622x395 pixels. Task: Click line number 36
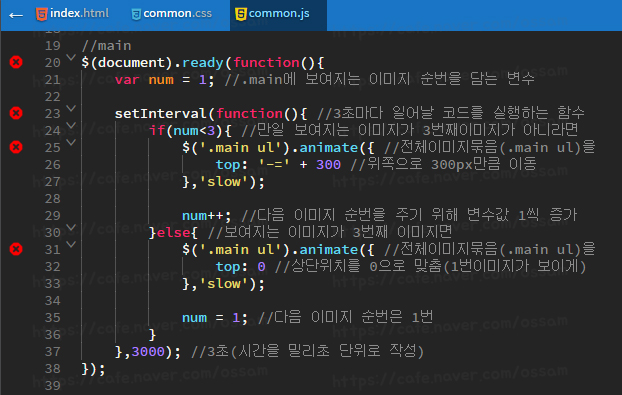pyautogui.click(x=53, y=335)
